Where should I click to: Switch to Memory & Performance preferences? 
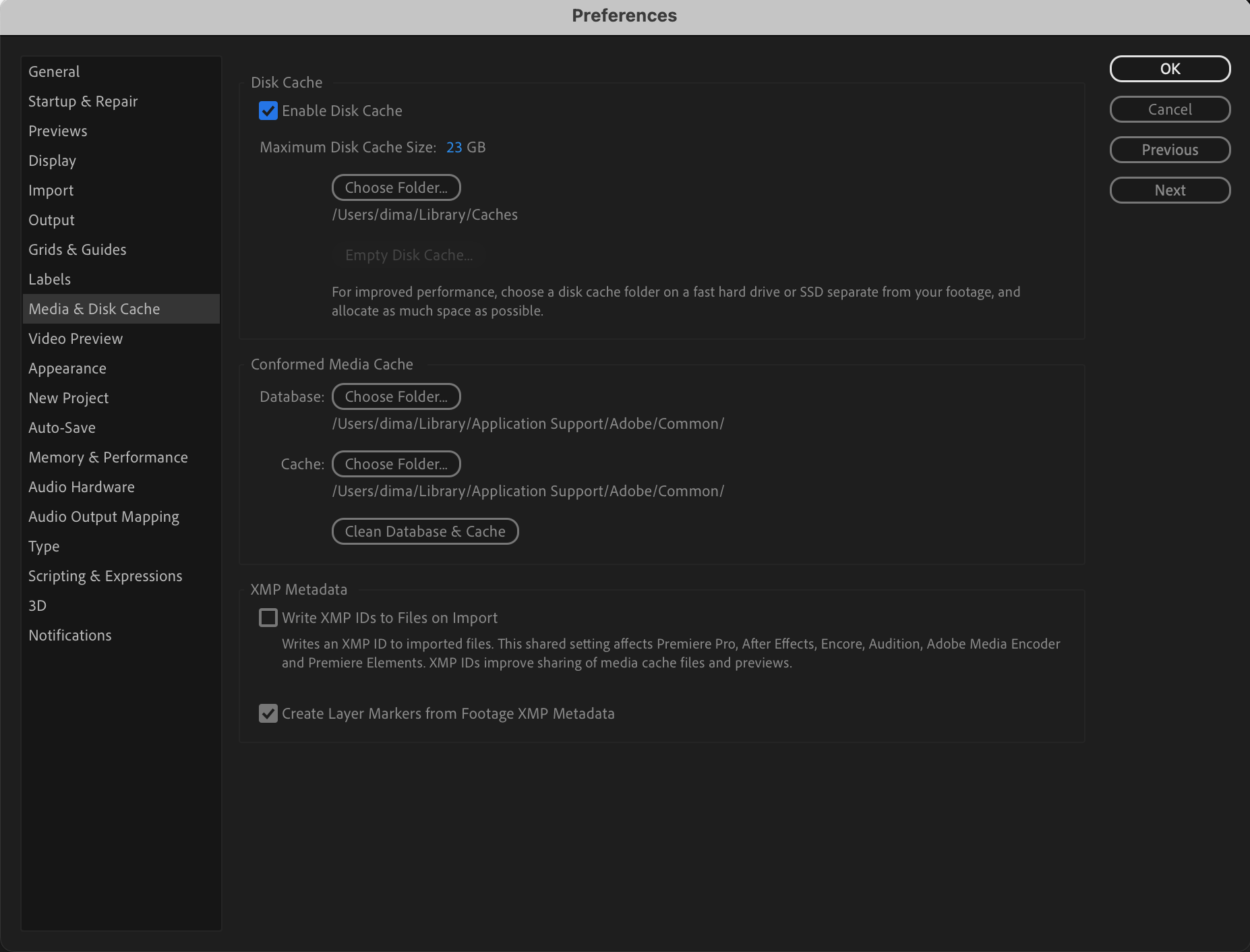tap(108, 457)
